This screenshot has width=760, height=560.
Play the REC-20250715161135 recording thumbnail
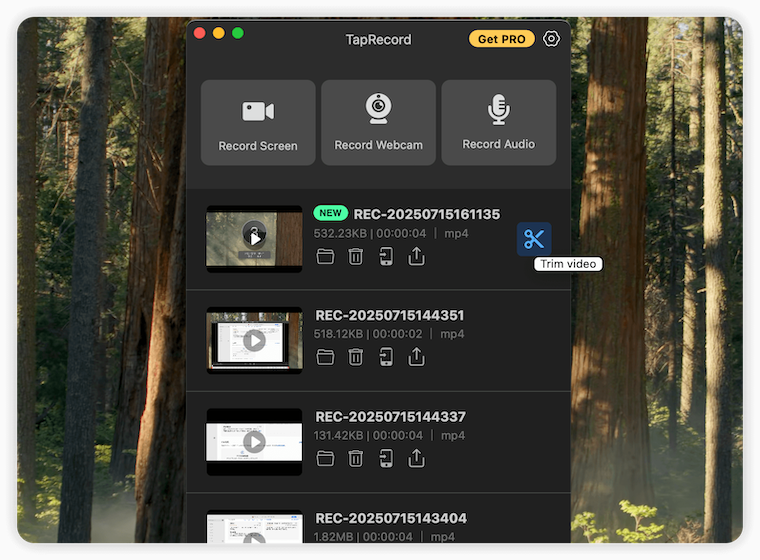(x=254, y=238)
